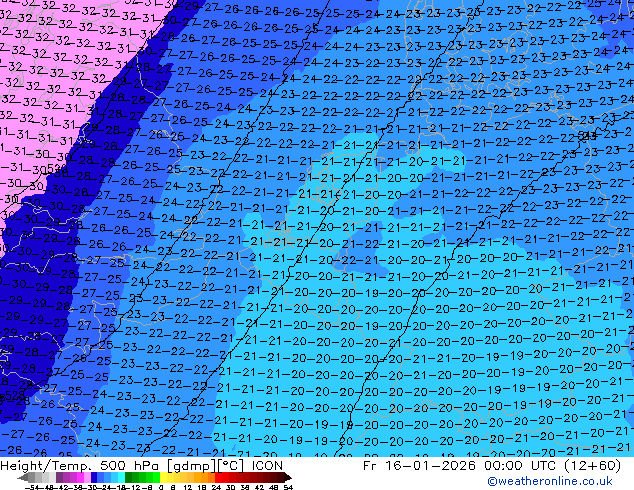Image resolution: width=634 pixels, height=490 pixels.
Task: Pick the bright yellow legend color swatch
Action: coord(163,477)
